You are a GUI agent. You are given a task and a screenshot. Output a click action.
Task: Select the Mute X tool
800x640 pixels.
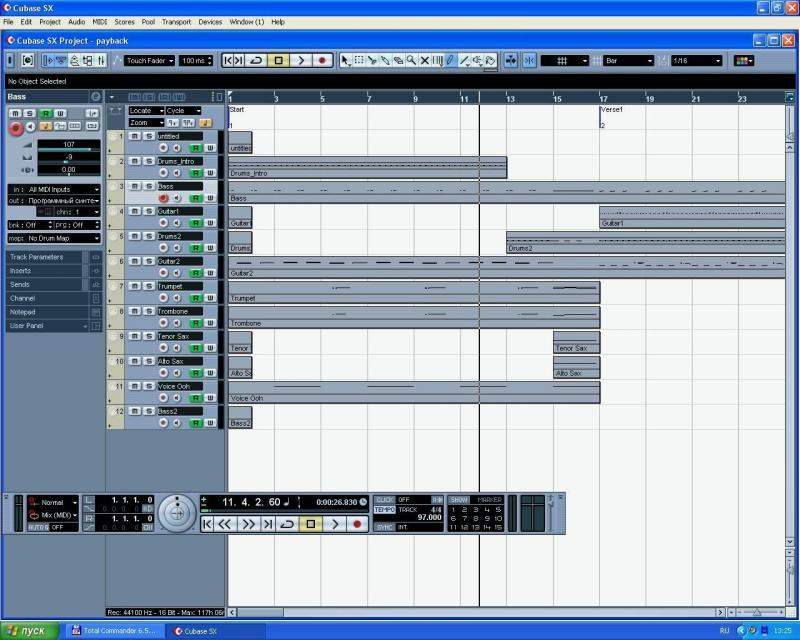424,61
